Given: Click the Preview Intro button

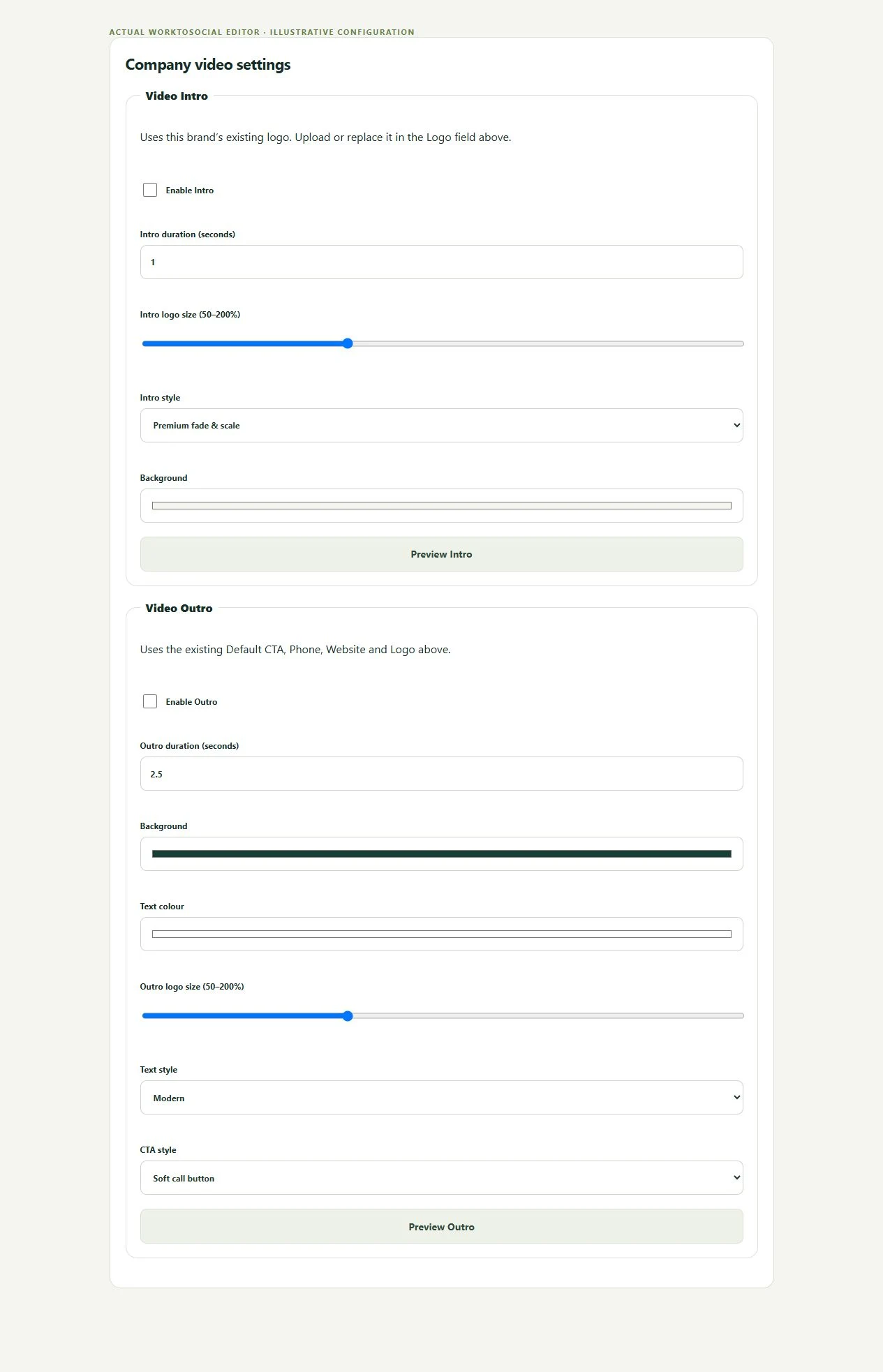Looking at the screenshot, I should coord(441,554).
